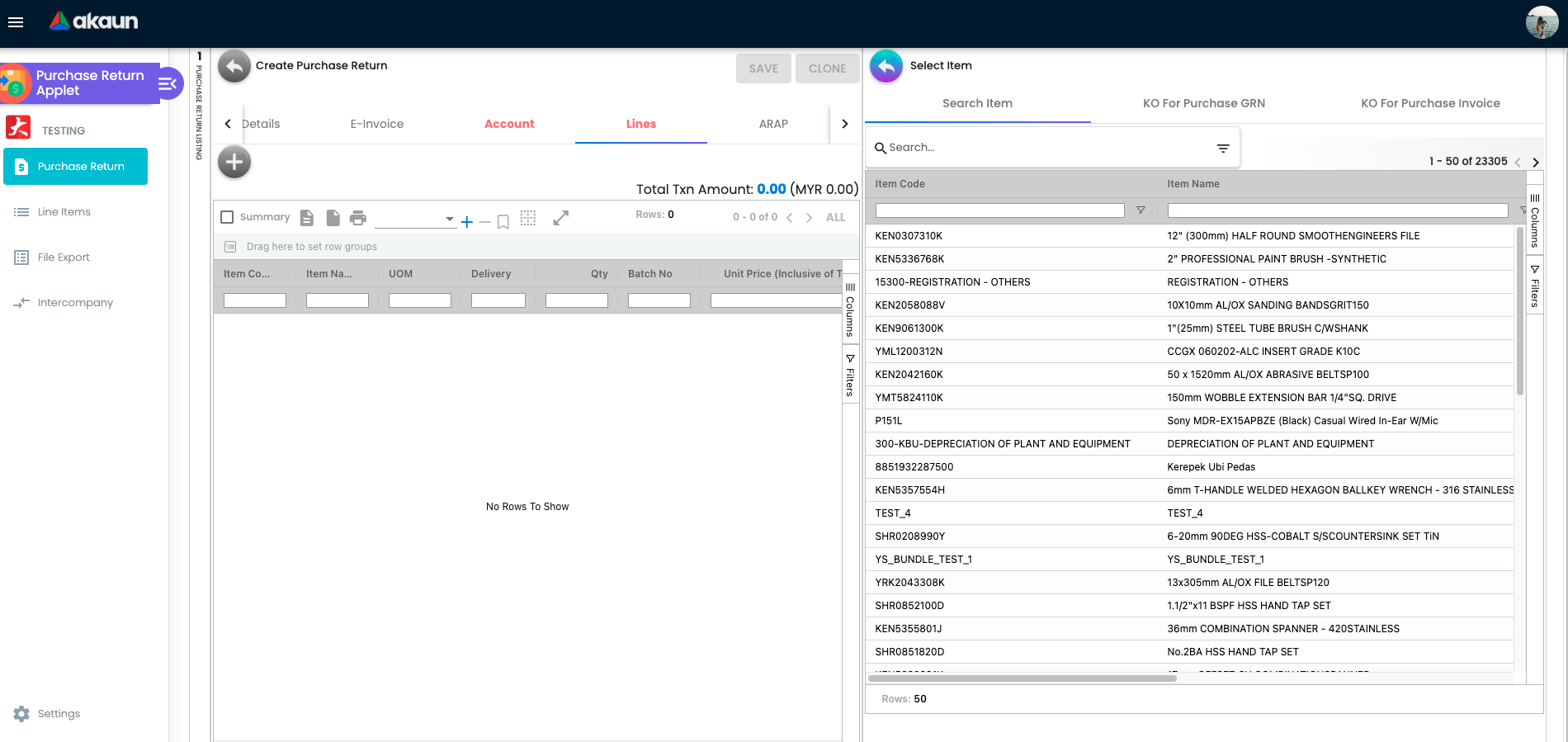The image size is (1568, 742).
Task: Select item KEN0307310K row
Action: tap(1189, 236)
